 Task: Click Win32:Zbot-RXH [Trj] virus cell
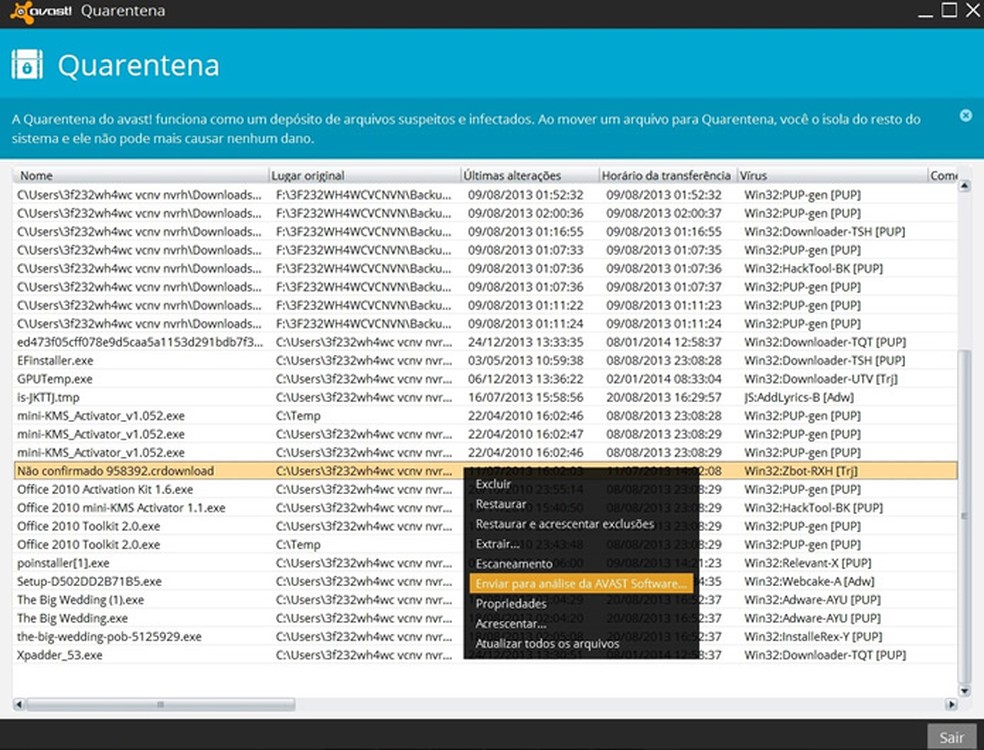coord(801,471)
